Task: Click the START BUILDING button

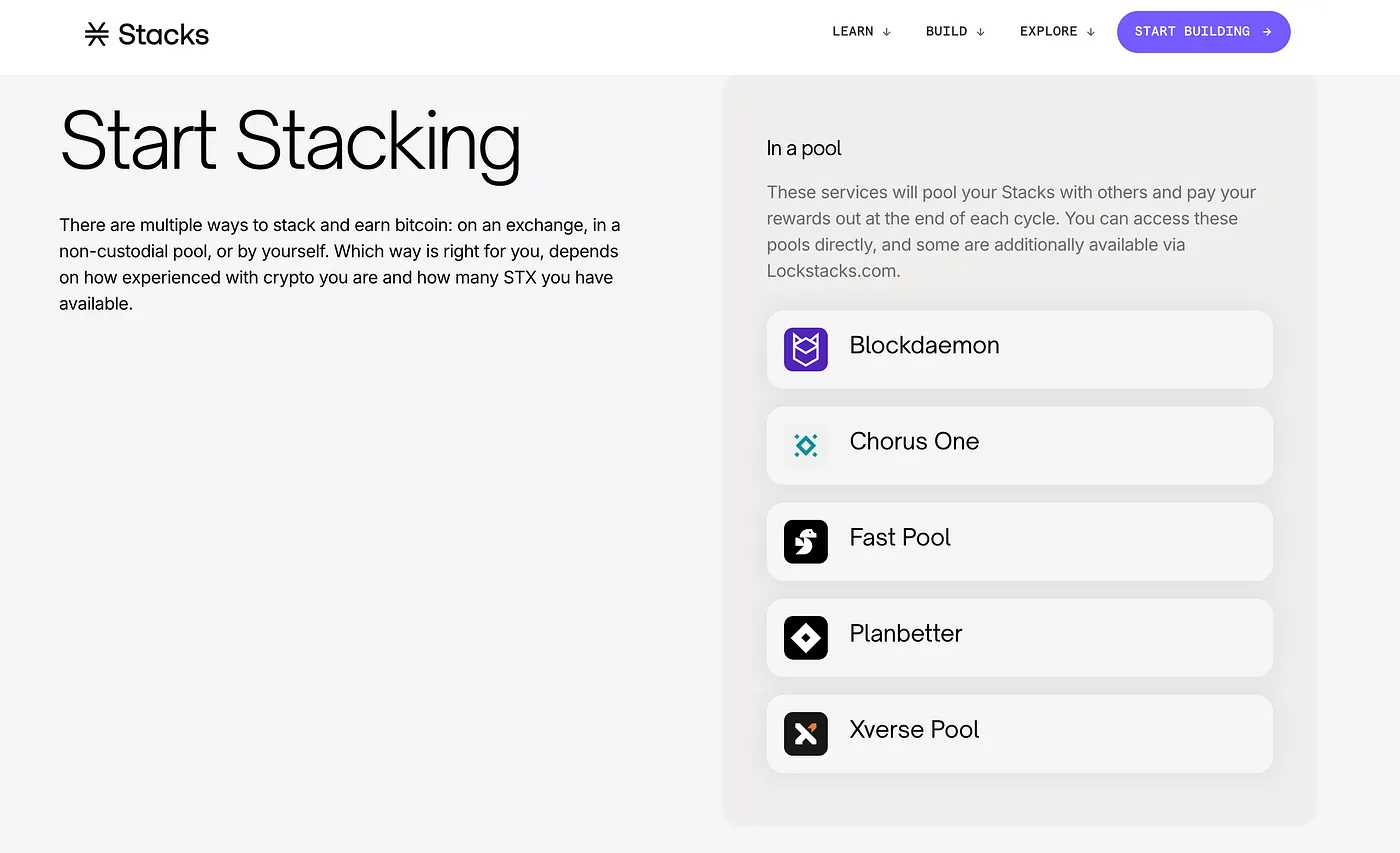Action: point(1203,31)
